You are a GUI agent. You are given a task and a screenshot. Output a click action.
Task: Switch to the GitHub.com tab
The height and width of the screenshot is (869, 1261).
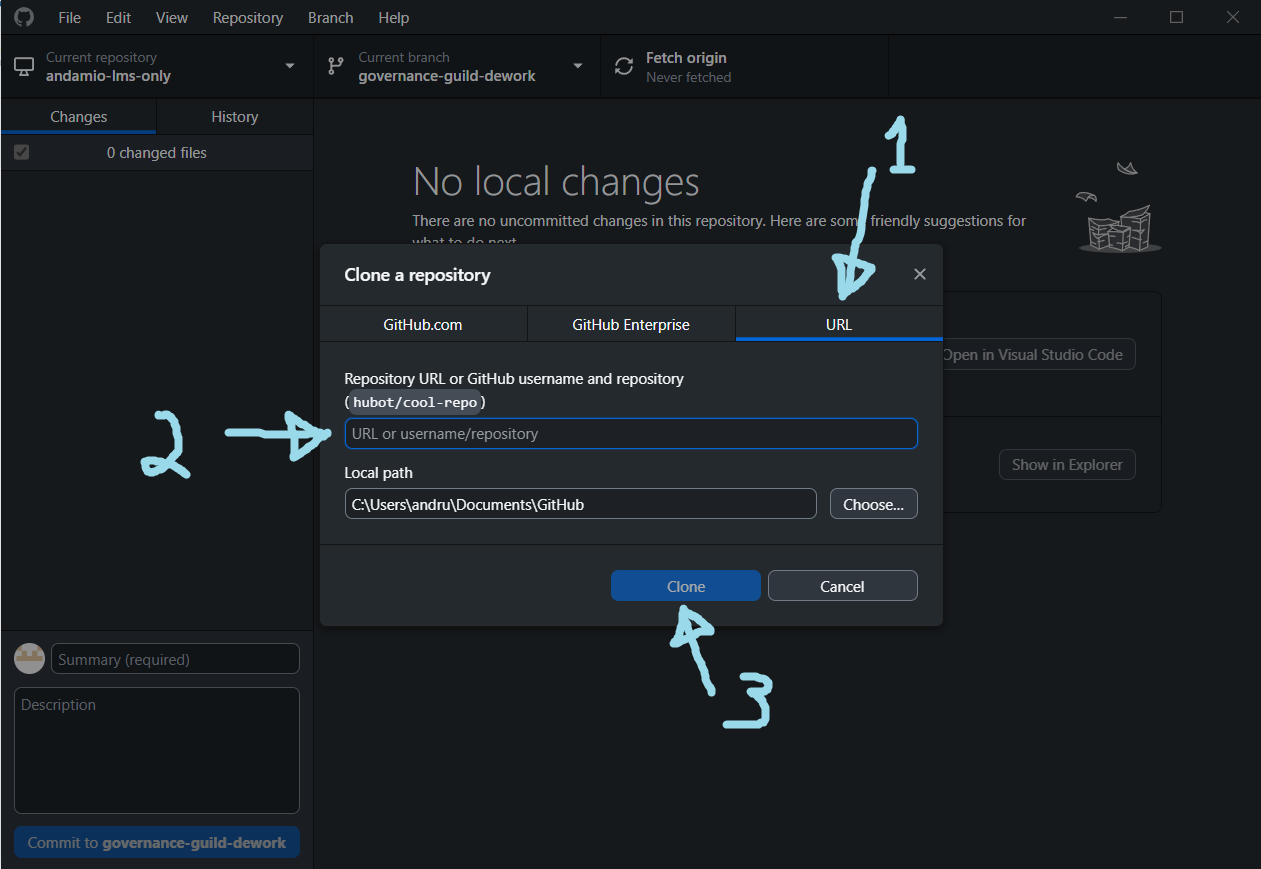(x=422, y=325)
